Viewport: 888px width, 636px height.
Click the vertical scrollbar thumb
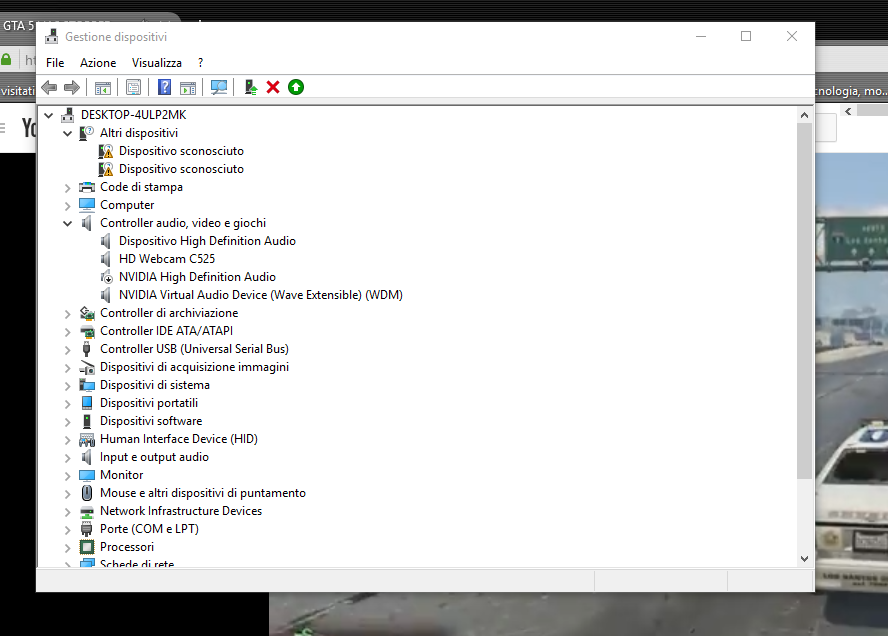click(804, 301)
